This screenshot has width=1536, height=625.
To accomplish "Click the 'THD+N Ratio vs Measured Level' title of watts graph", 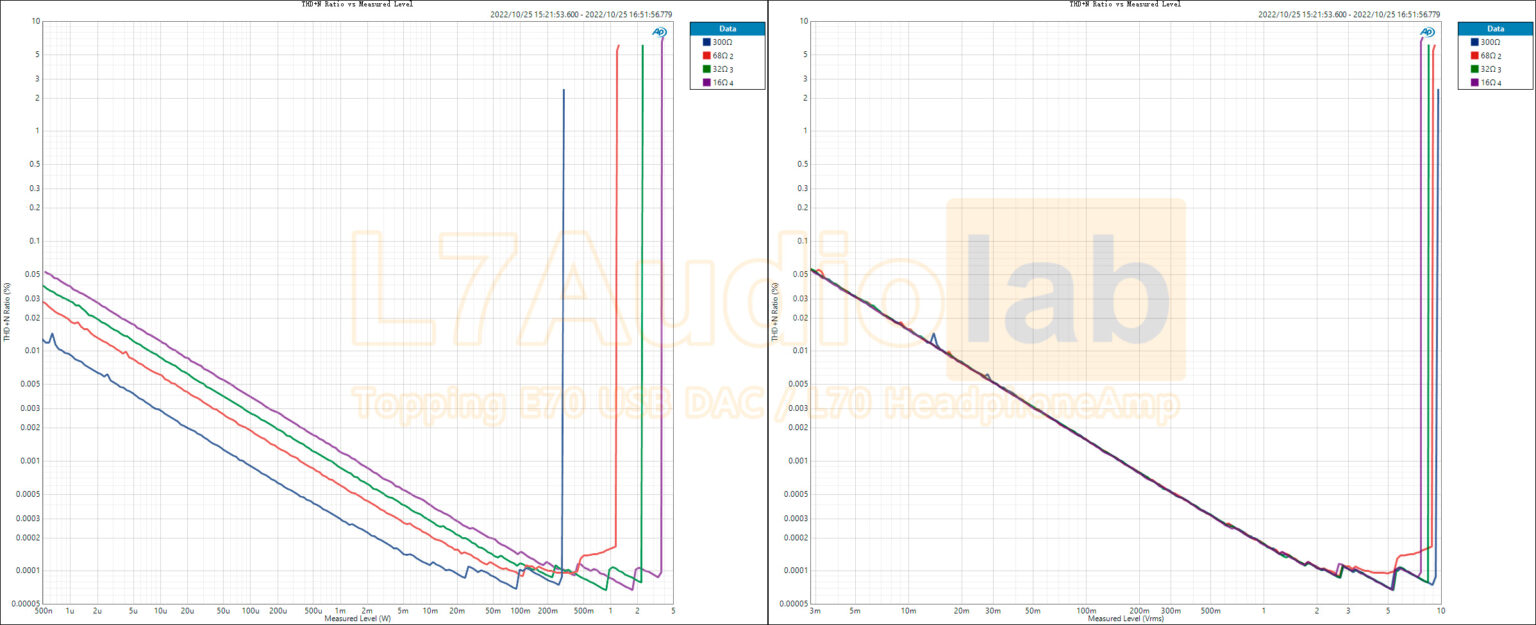I will pos(357,4).
